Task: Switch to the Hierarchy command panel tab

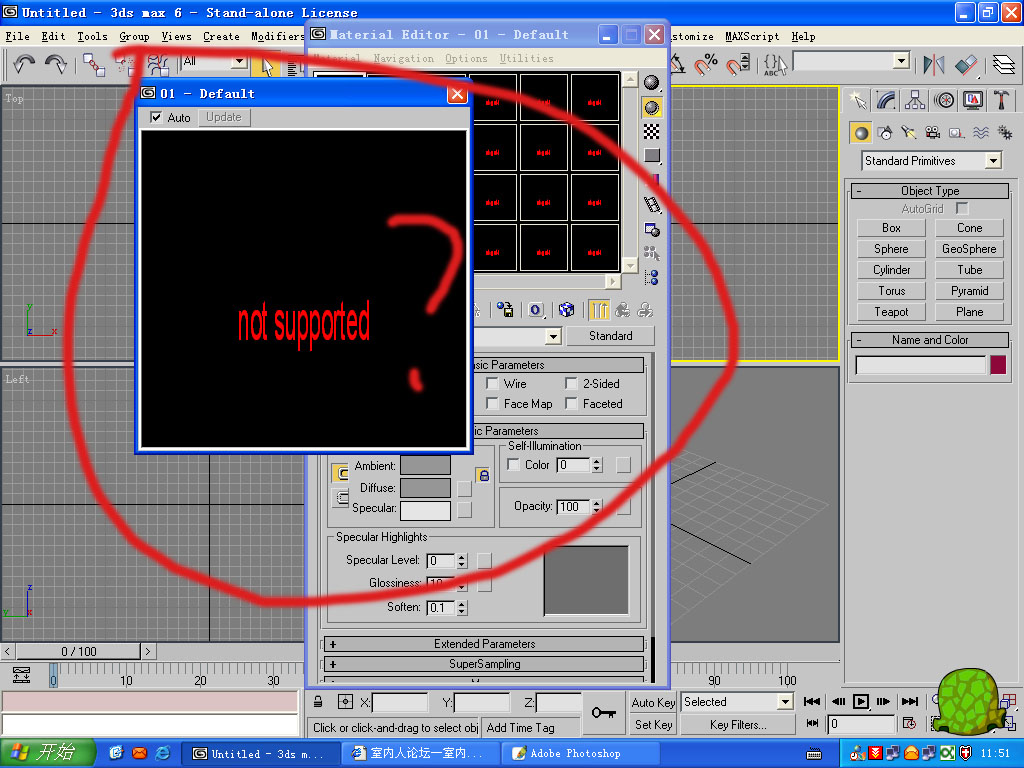Action: [915, 100]
